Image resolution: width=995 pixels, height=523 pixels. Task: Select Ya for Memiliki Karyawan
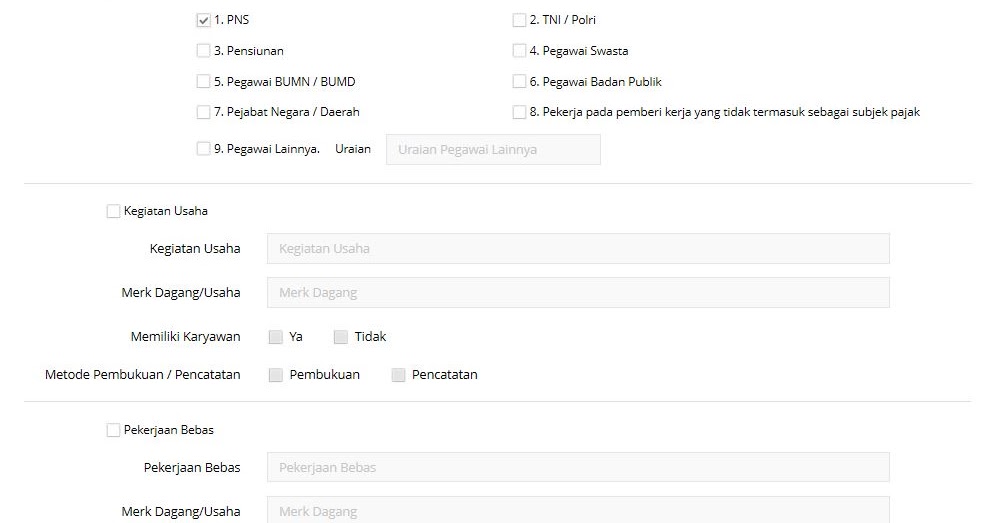[x=275, y=337]
